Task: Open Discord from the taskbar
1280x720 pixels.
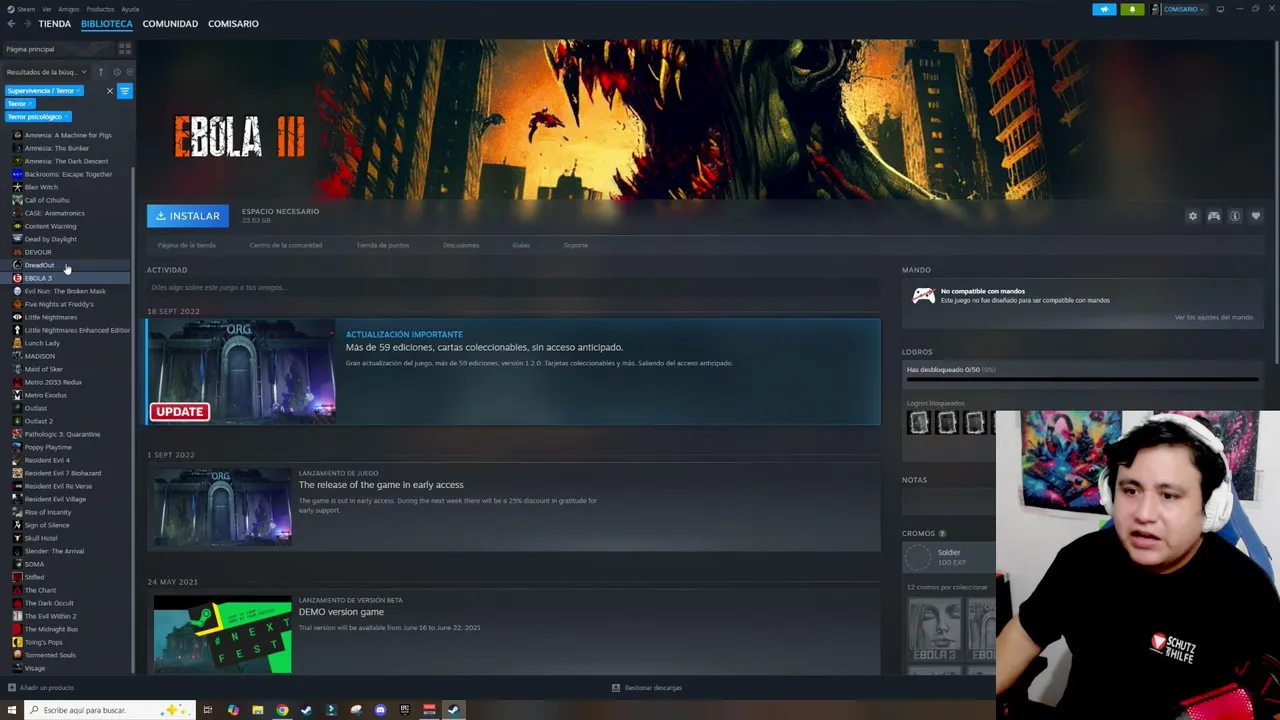Action: pyautogui.click(x=380, y=710)
